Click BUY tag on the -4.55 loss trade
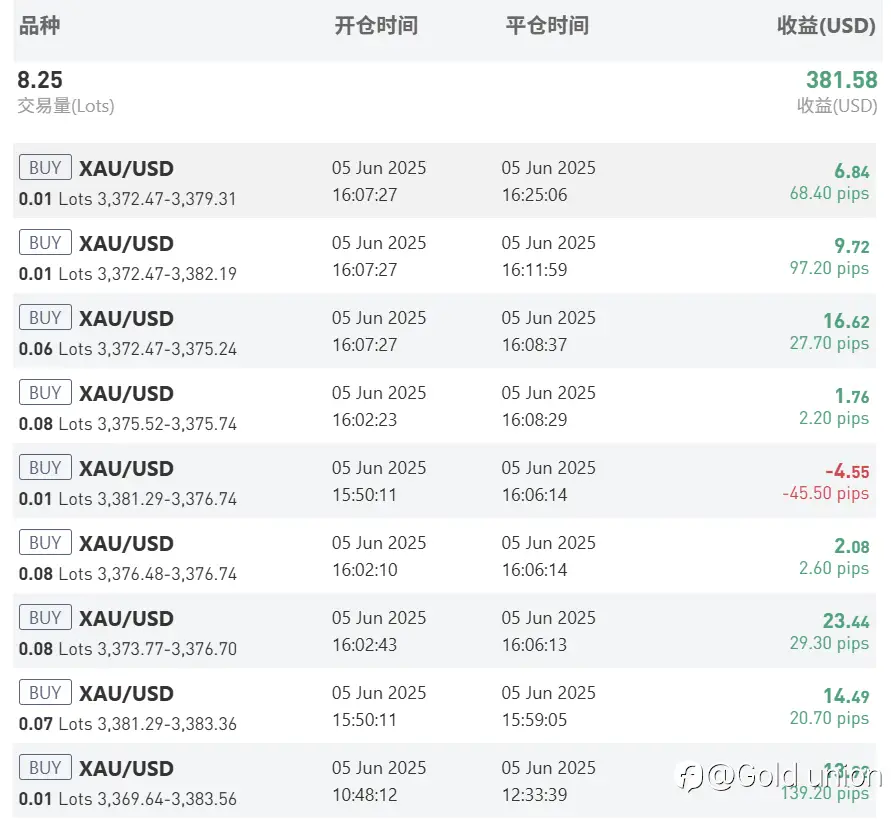 (45, 468)
